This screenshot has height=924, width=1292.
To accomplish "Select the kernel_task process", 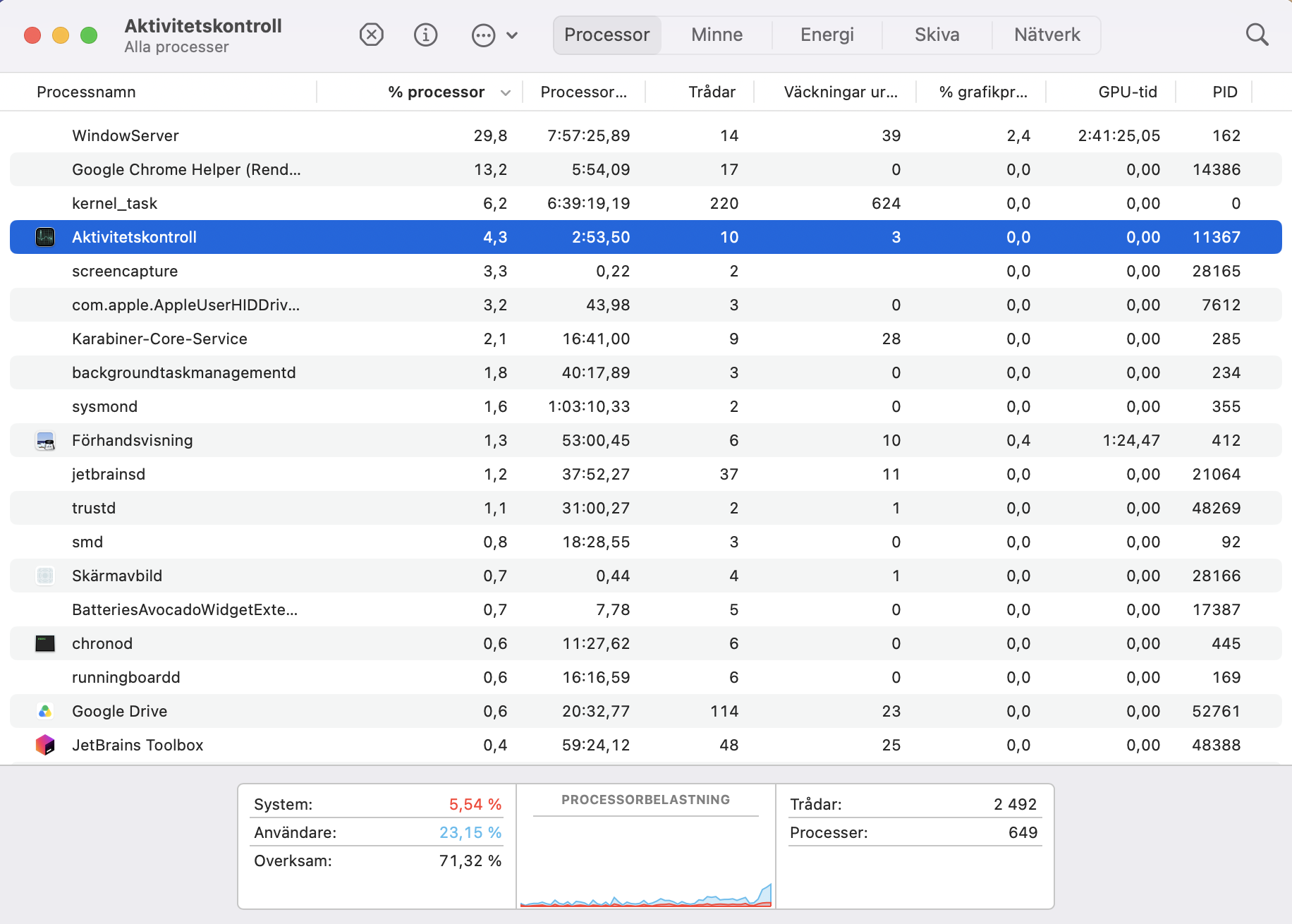I will coord(646,203).
